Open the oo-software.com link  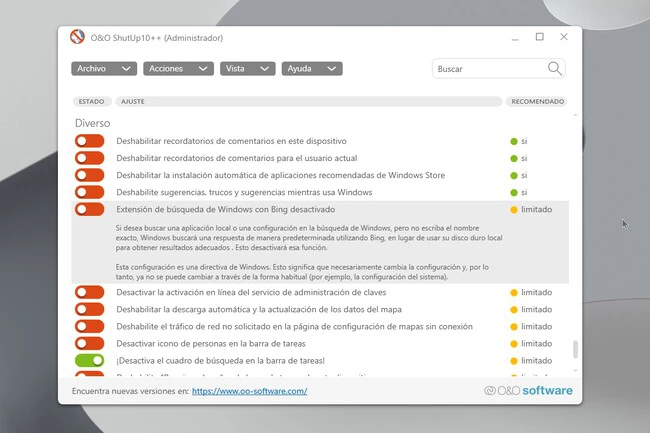pos(250,391)
